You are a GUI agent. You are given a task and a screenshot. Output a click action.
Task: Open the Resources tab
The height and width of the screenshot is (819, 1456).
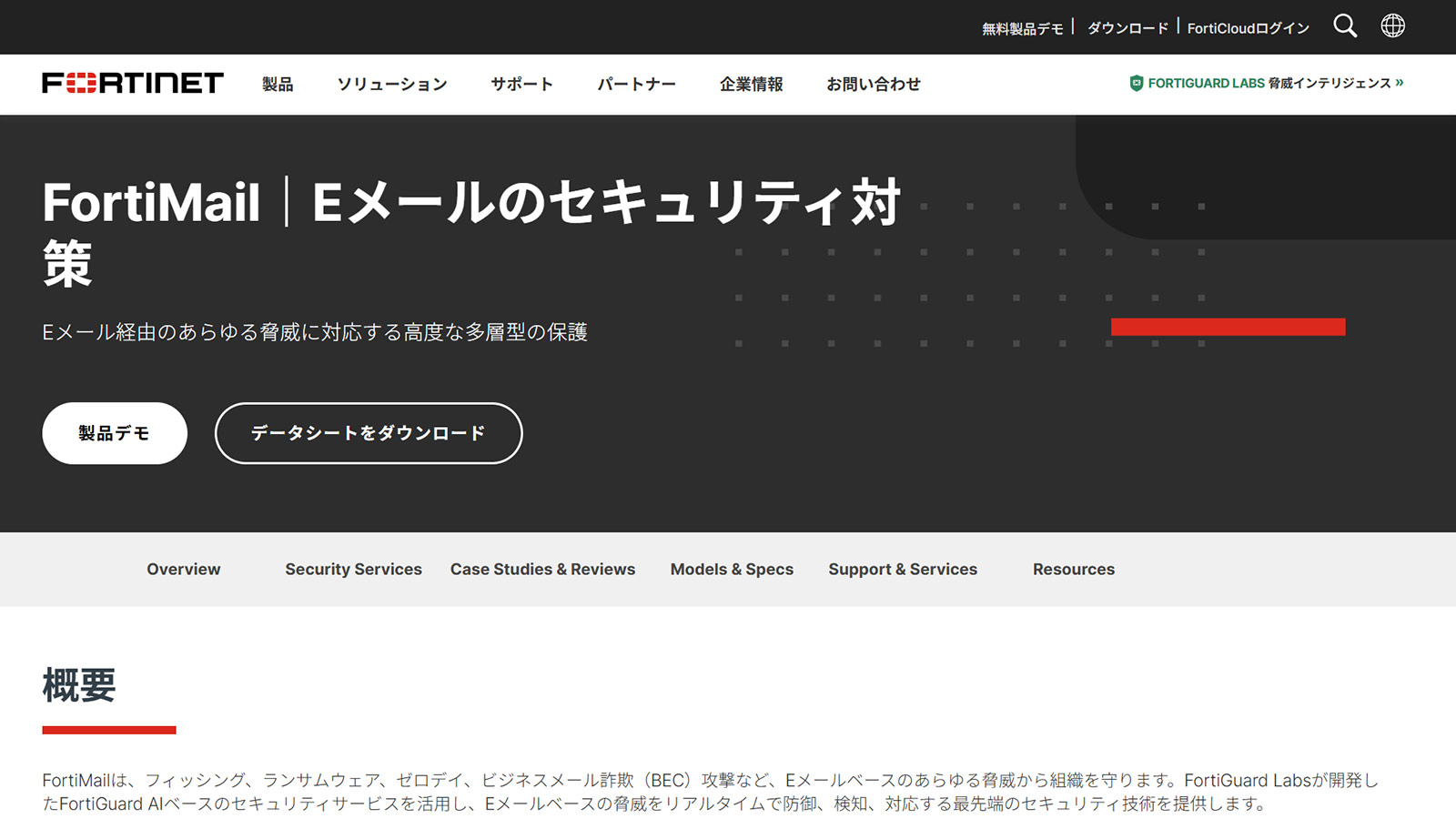pos(1074,569)
